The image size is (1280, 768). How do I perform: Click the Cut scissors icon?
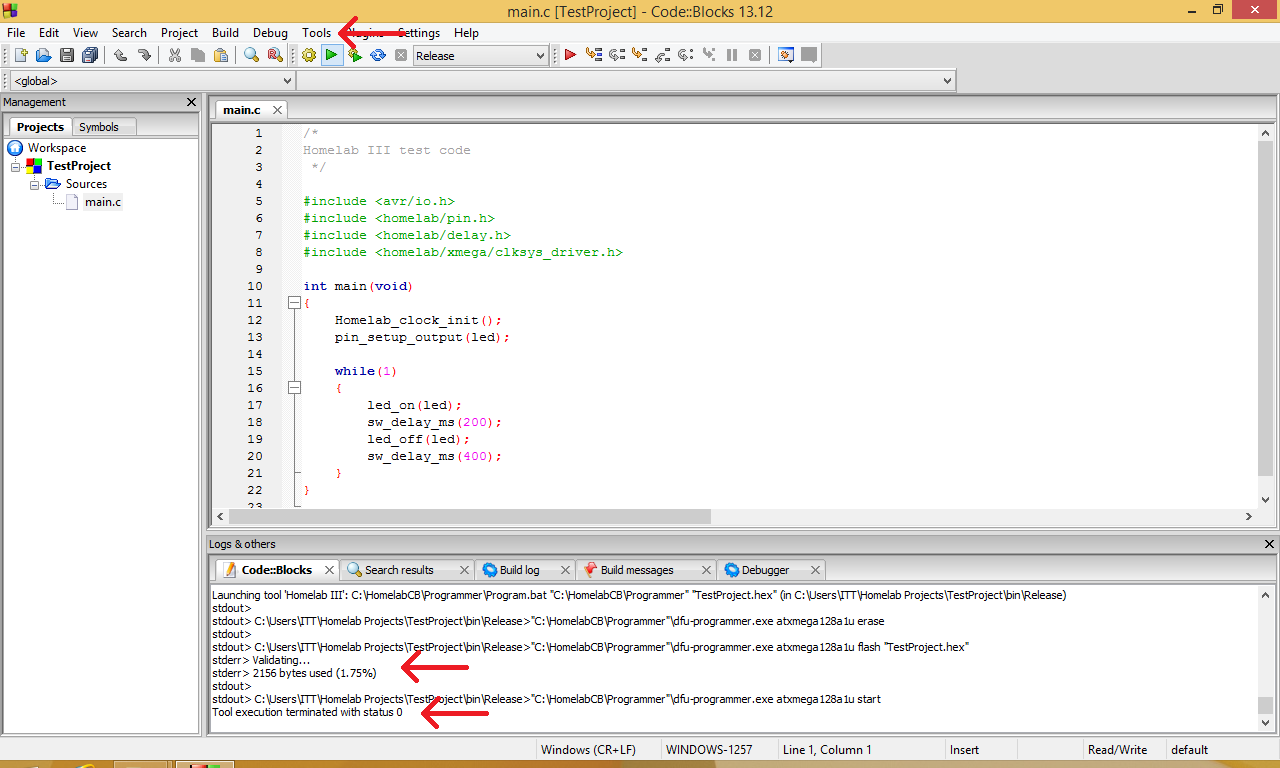tap(175, 56)
